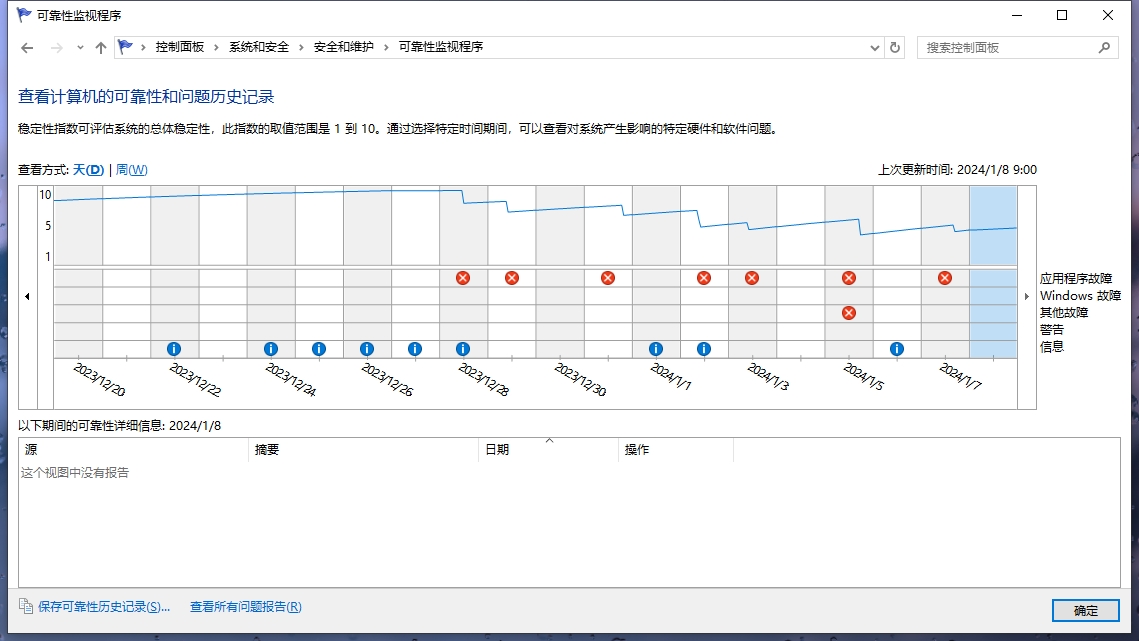Select the information icon on 2024/1/1

[x=656, y=349]
